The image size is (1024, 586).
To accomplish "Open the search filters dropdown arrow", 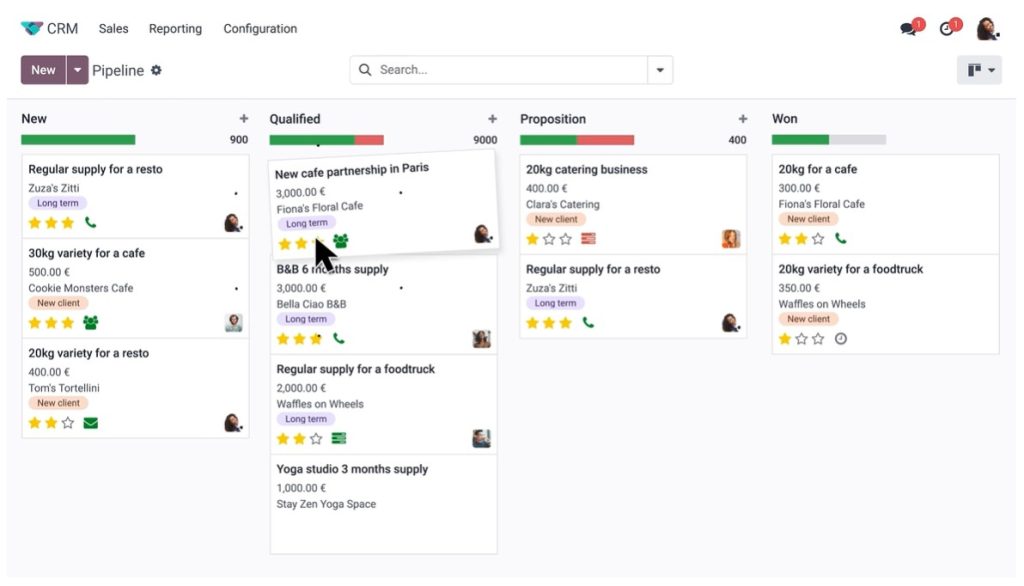I will click(x=659, y=69).
